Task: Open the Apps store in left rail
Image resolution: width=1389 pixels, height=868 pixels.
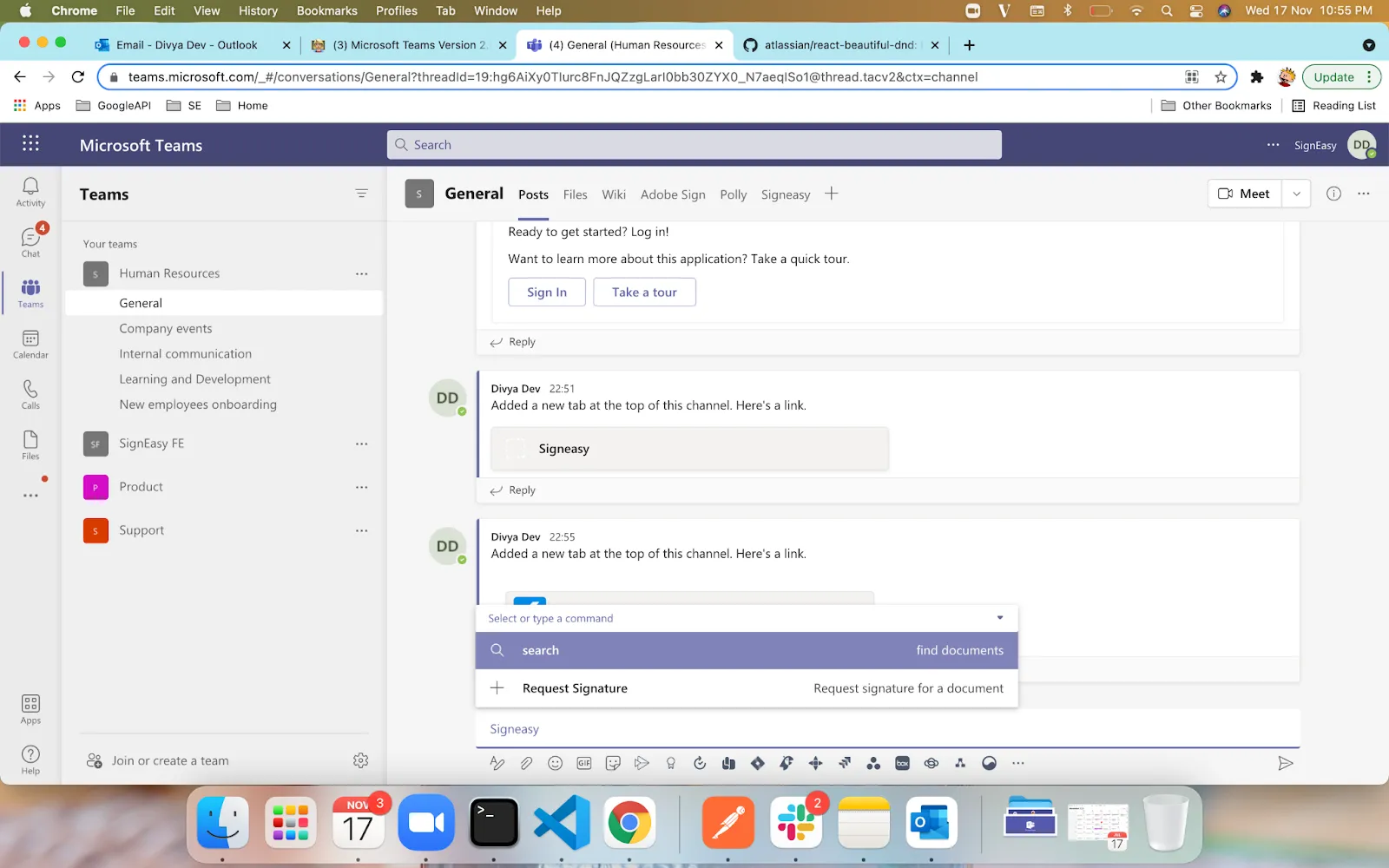Action: (x=30, y=709)
